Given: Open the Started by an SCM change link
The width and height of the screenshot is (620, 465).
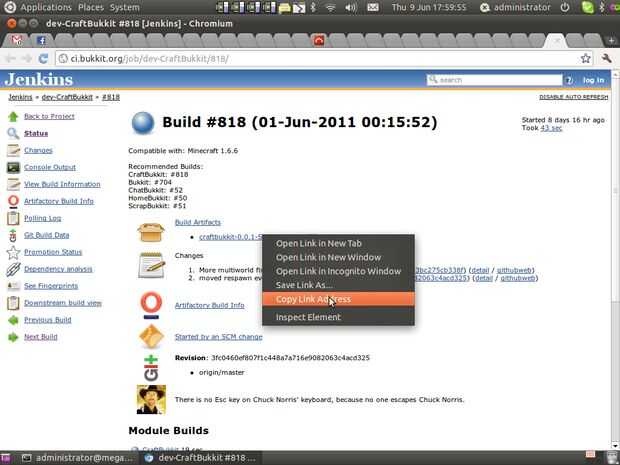Looking at the screenshot, I should [x=219, y=337].
